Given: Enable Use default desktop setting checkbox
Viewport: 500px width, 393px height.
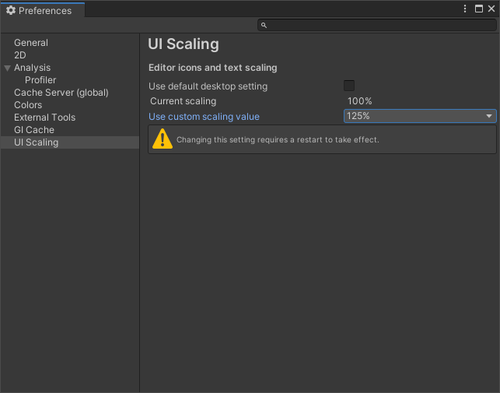Looking at the screenshot, I should (x=349, y=86).
